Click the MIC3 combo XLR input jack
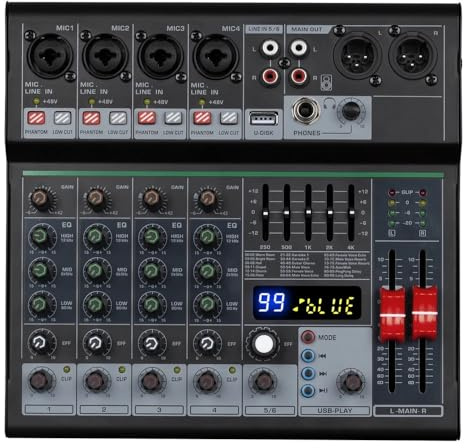The image size is (464, 448). point(160,56)
